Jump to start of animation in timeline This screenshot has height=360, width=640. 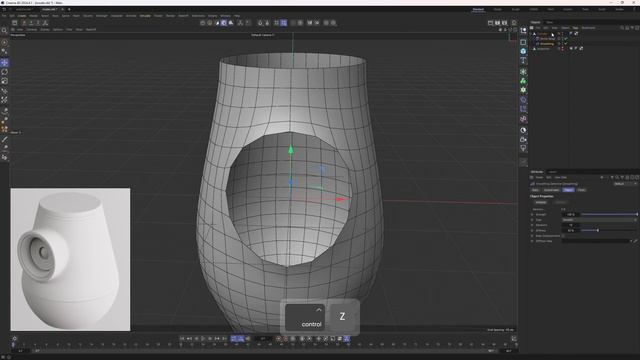[182, 338]
